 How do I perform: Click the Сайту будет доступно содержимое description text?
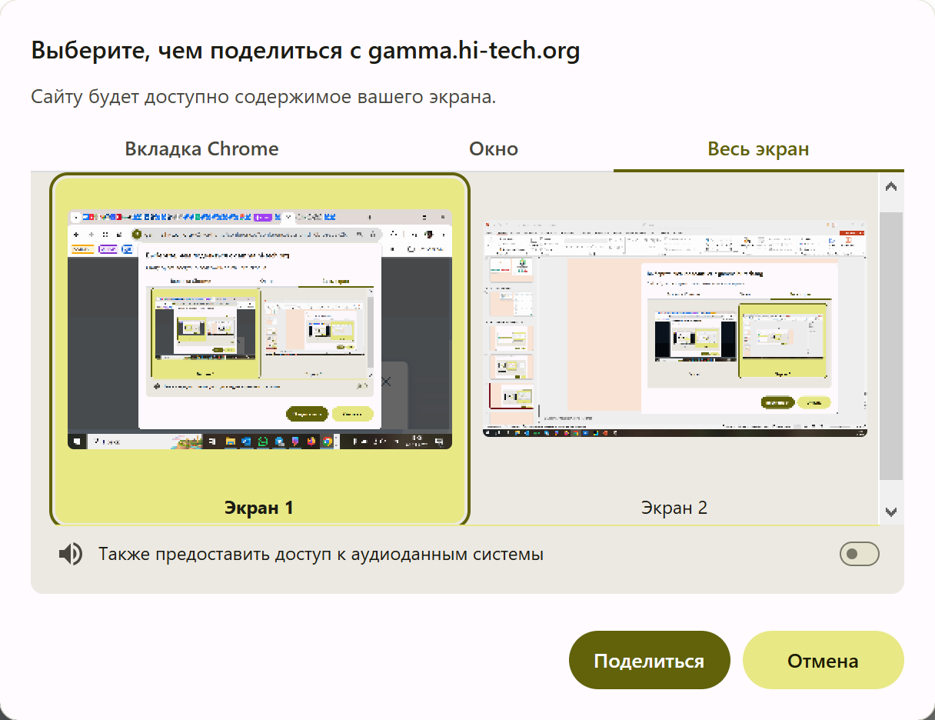(x=263, y=98)
